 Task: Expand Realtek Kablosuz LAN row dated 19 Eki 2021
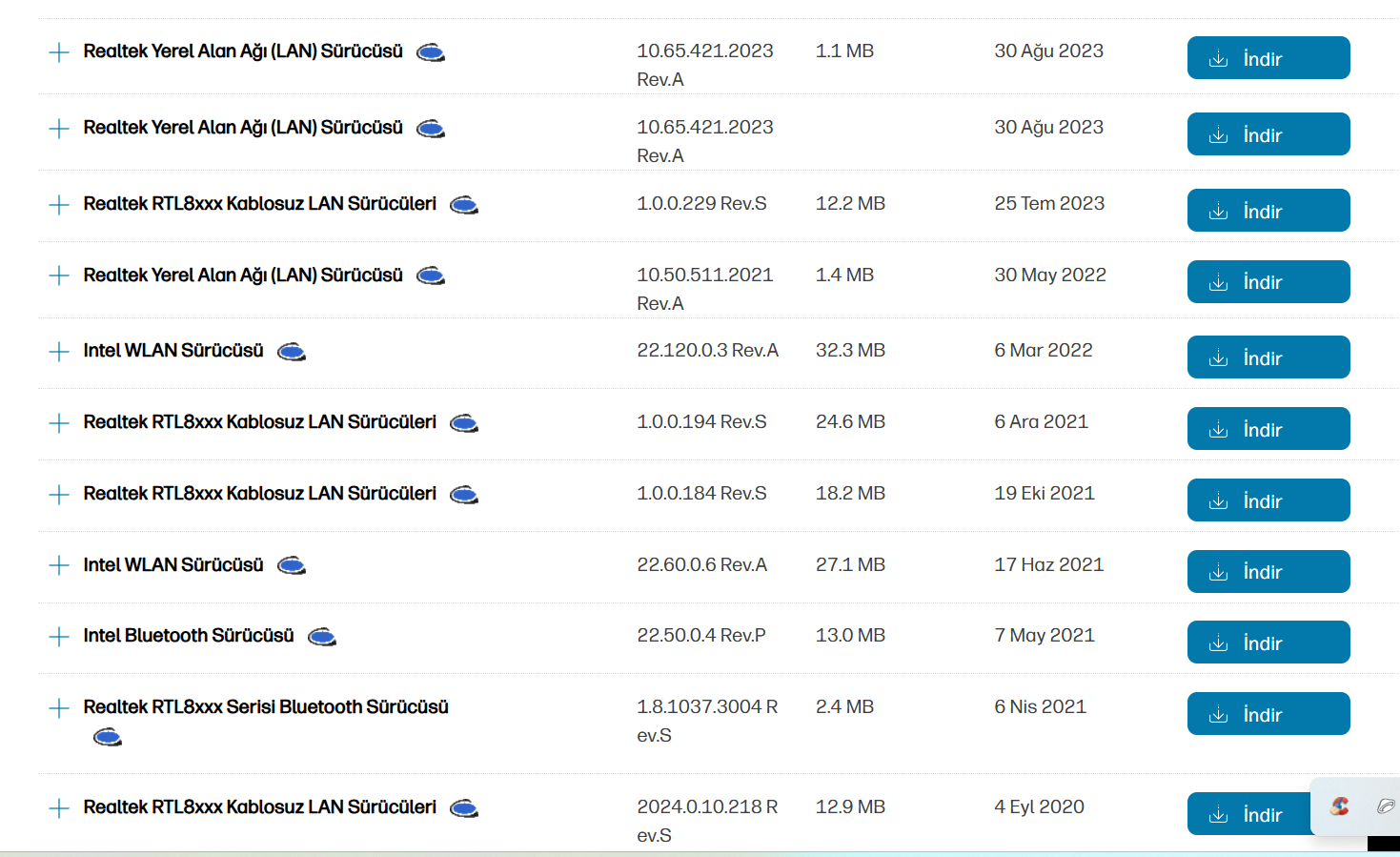[x=59, y=495]
